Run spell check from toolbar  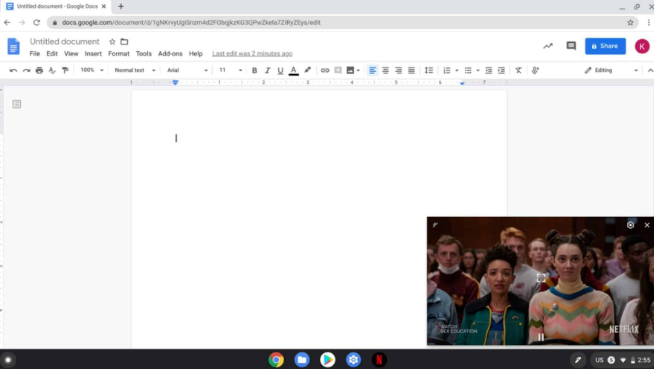tap(52, 70)
